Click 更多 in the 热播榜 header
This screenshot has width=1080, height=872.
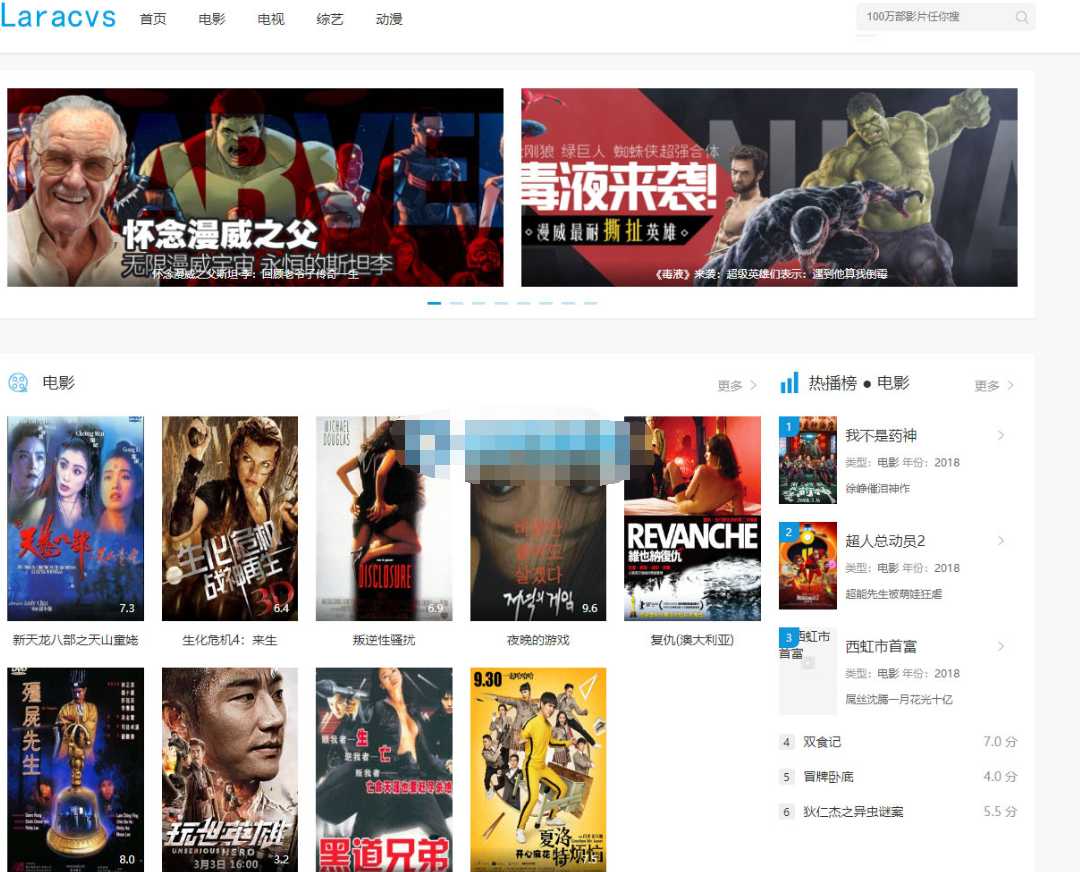click(987, 386)
